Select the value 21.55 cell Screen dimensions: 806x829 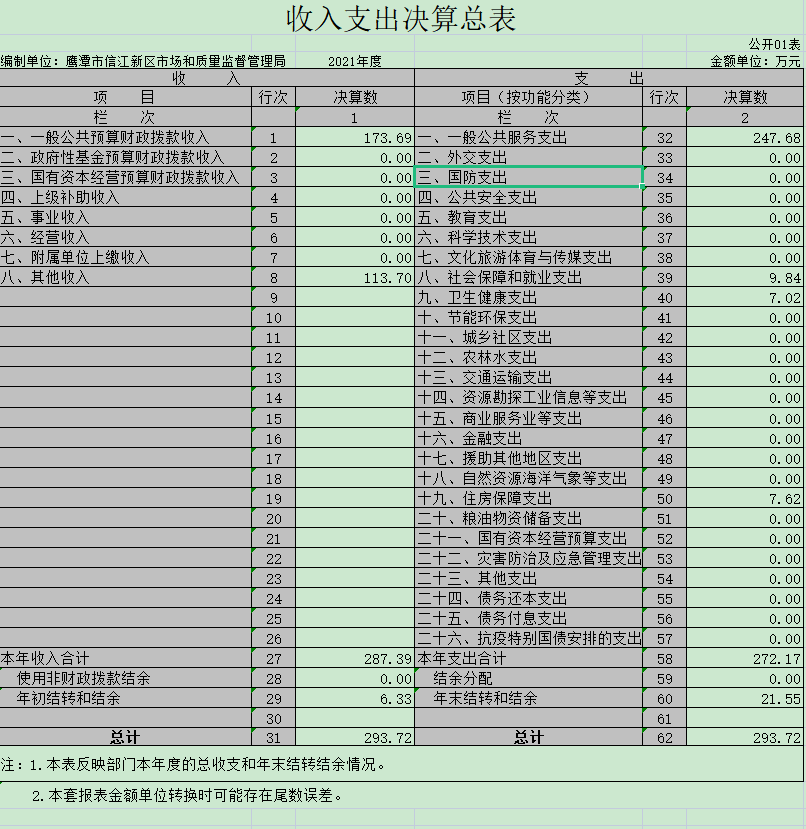point(745,699)
